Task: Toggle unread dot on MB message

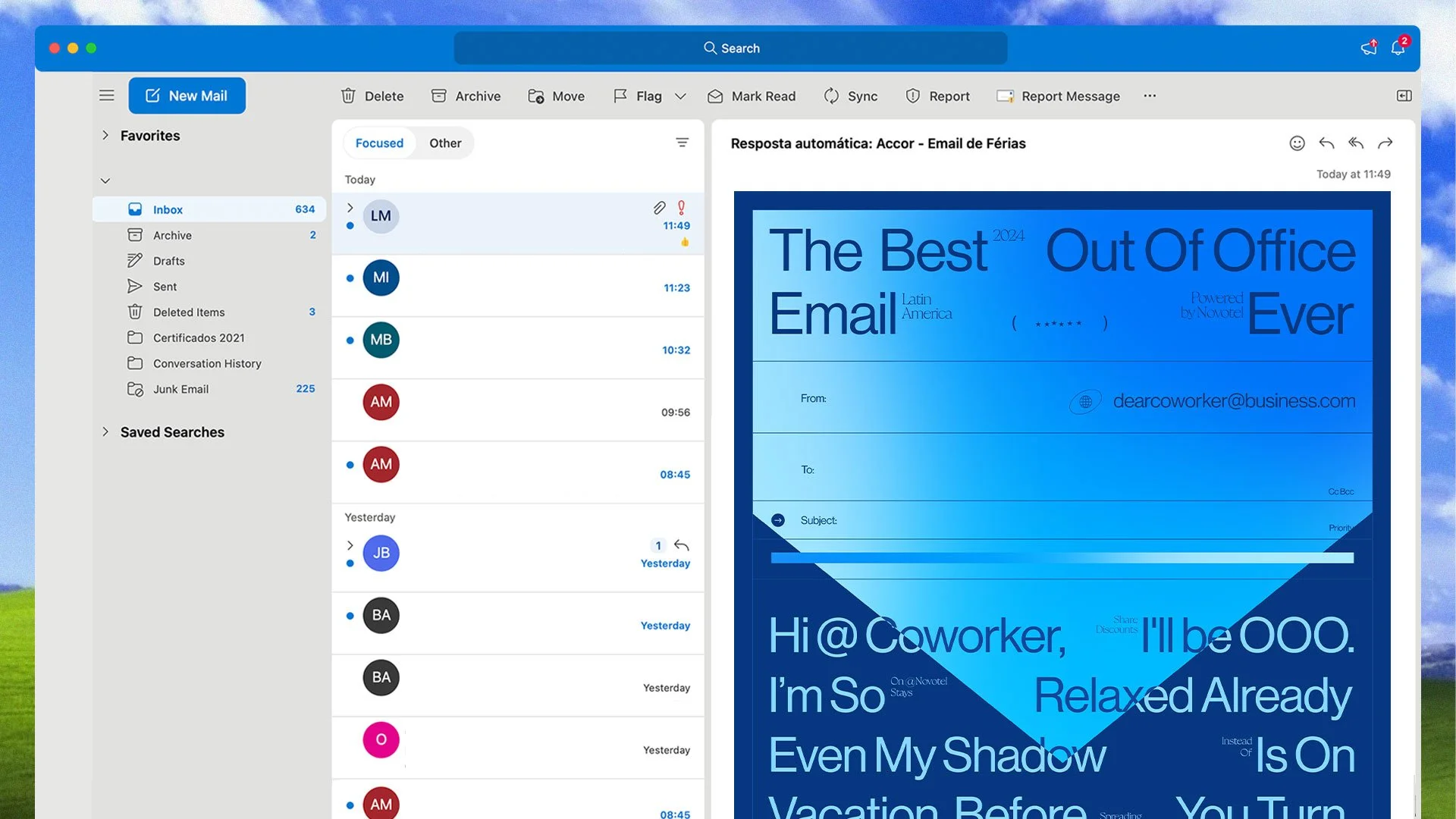Action: (x=350, y=340)
